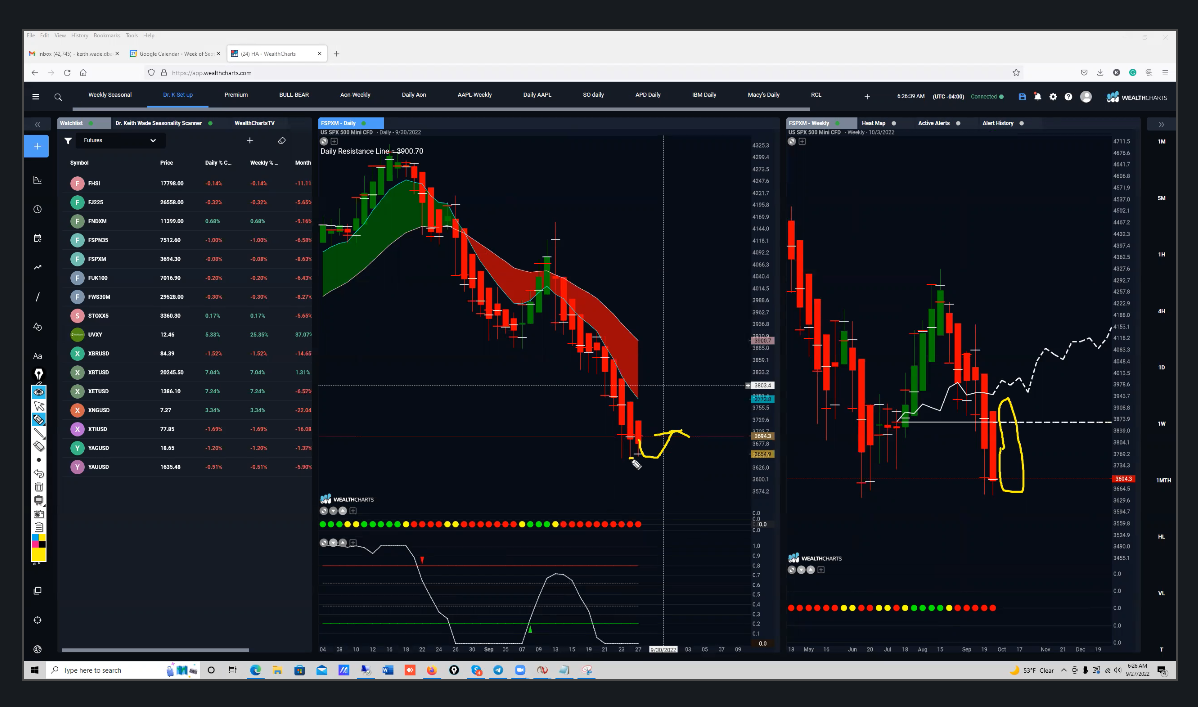Select the arrow pointer annotation tool
This screenshot has height=707, width=1198.
coord(39,406)
